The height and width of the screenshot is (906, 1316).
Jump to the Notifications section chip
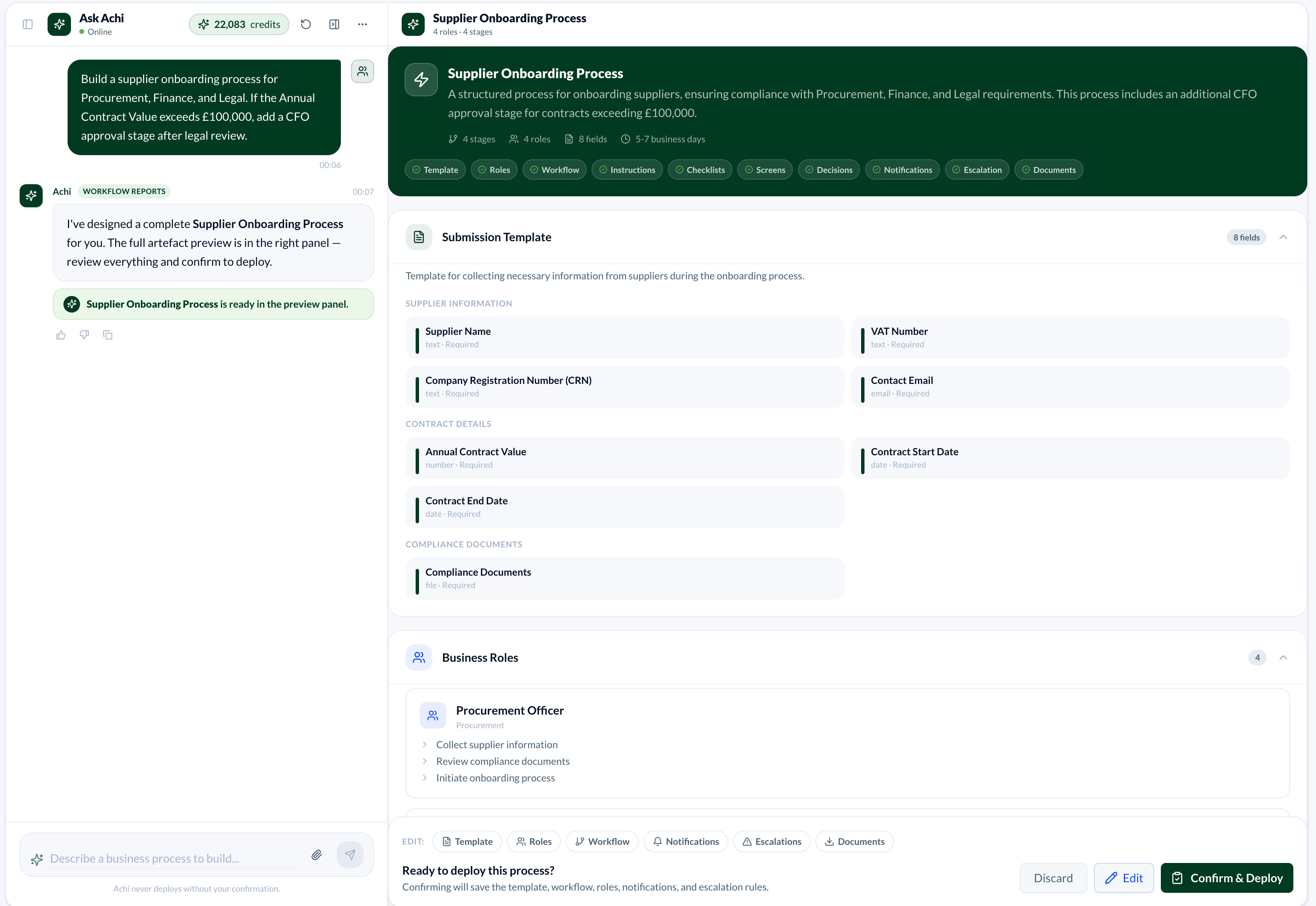(903, 170)
